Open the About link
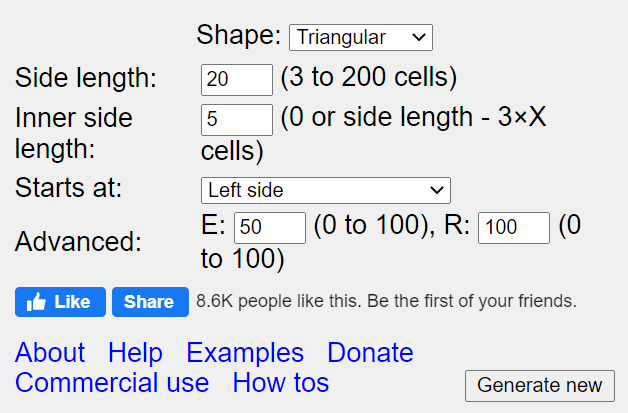 point(50,353)
